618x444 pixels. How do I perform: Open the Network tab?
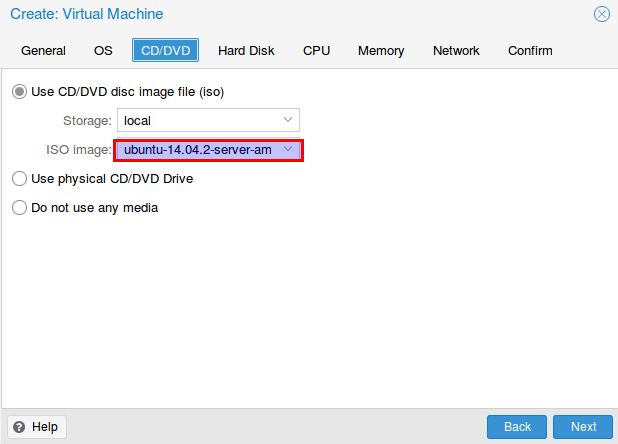(456, 50)
